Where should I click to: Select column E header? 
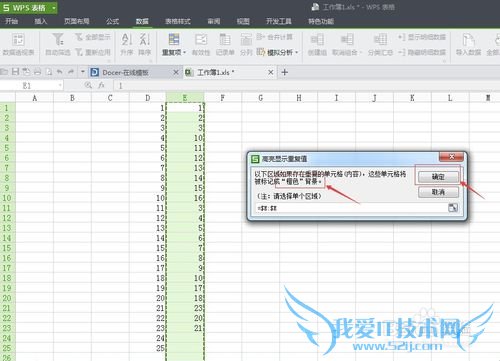click(185, 98)
